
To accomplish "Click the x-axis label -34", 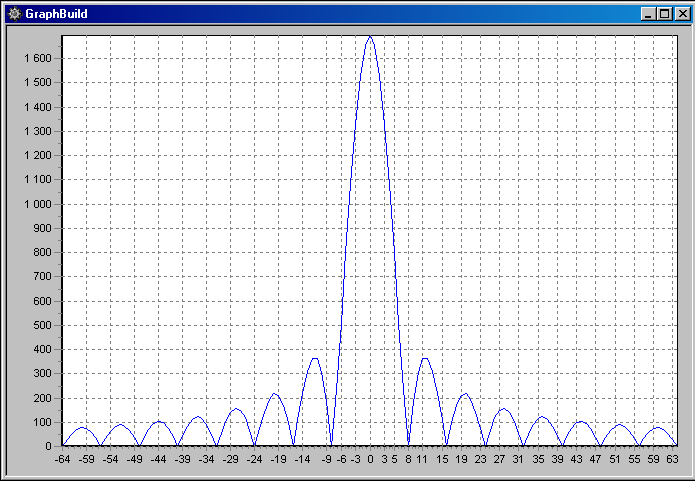I will coord(206,459).
